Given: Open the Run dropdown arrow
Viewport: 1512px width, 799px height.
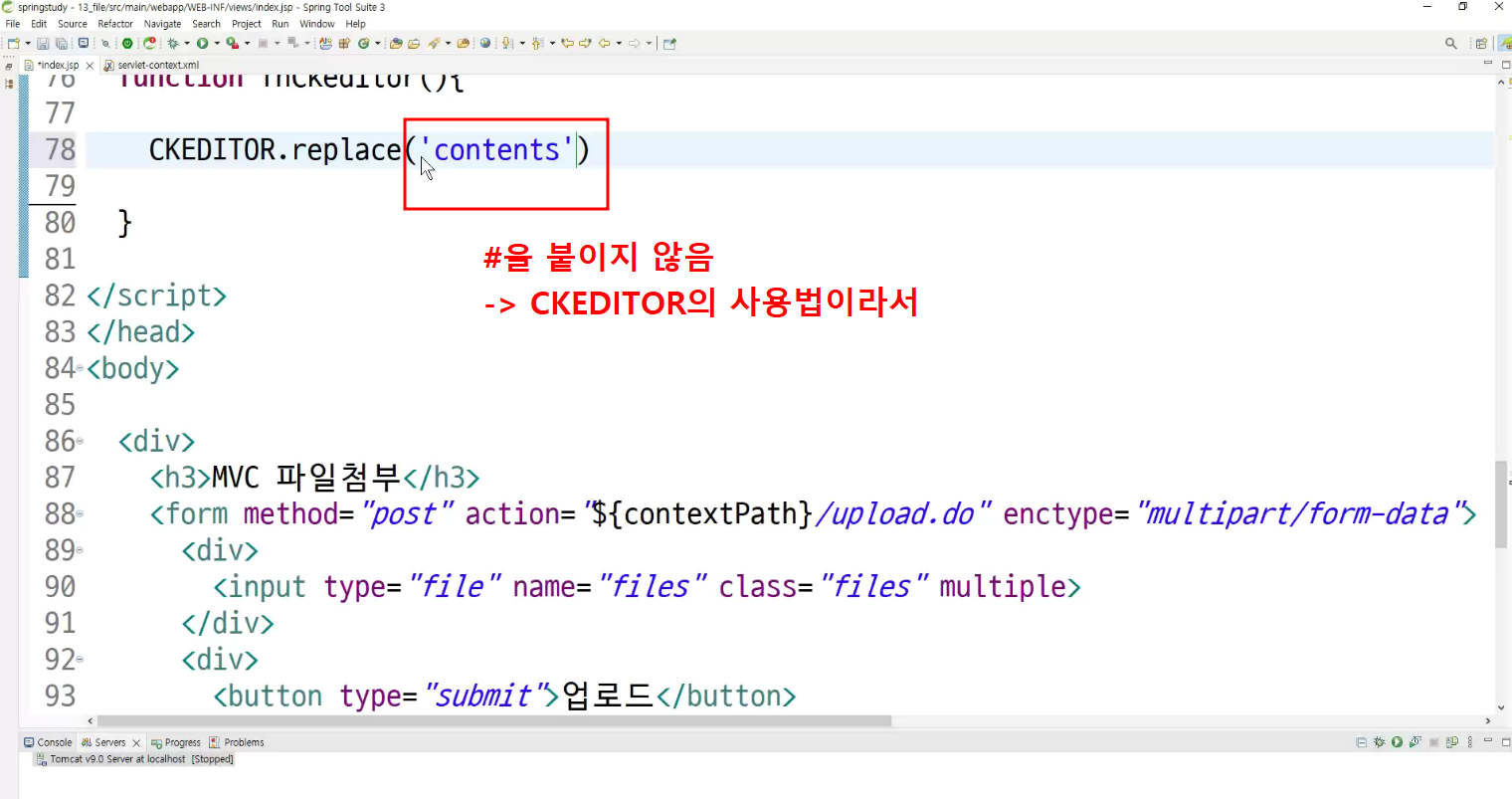Looking at the screenshot, I should (216, 44).
